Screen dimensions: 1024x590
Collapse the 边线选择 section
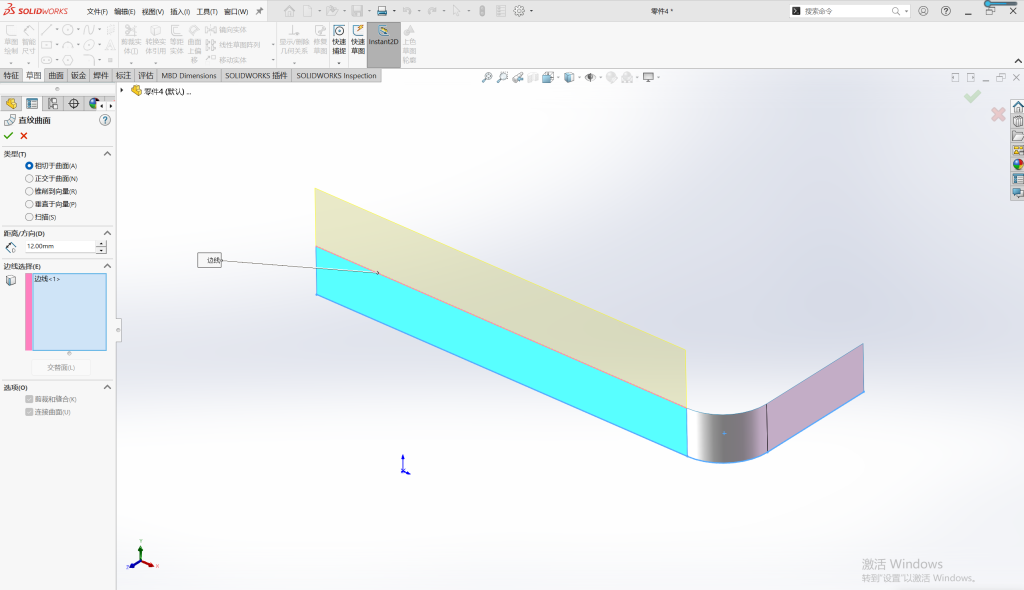point(107,267)
